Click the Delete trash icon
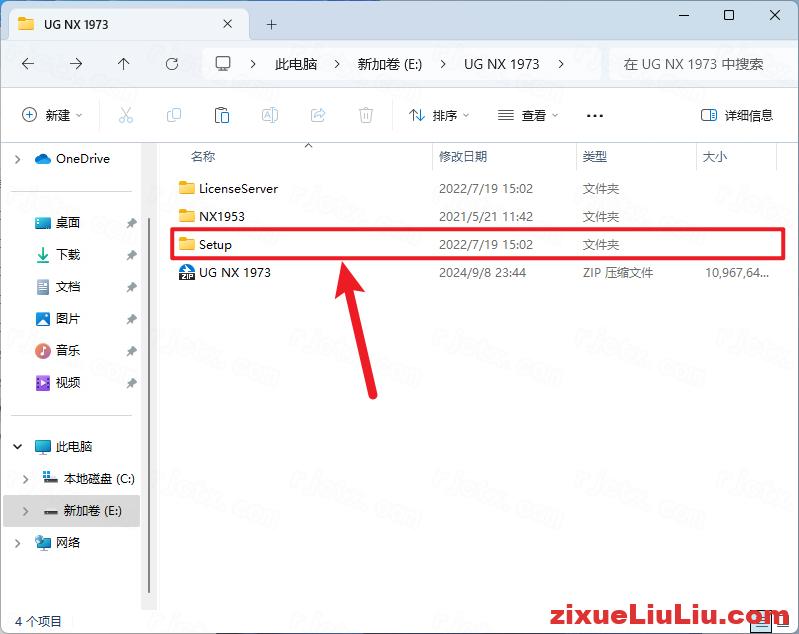This screenshot has width=799, height=634. tap(366, 115)
